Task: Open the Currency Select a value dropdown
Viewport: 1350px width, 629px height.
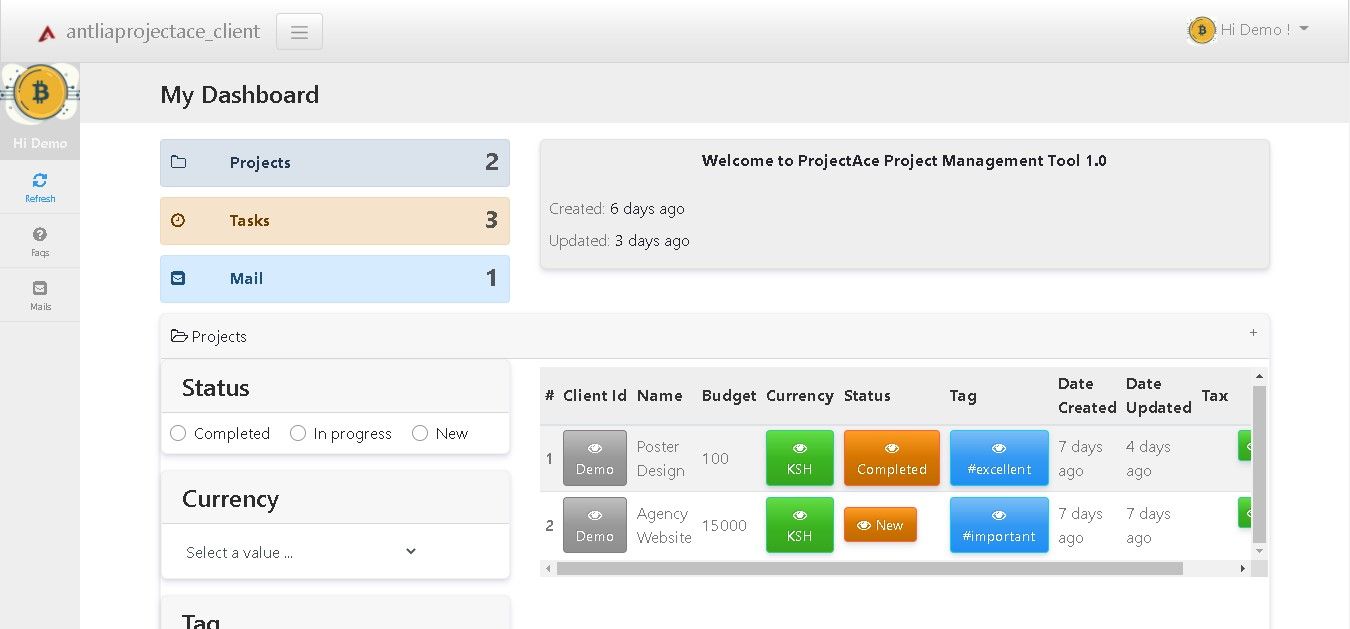Action: [x=301, y=552]
